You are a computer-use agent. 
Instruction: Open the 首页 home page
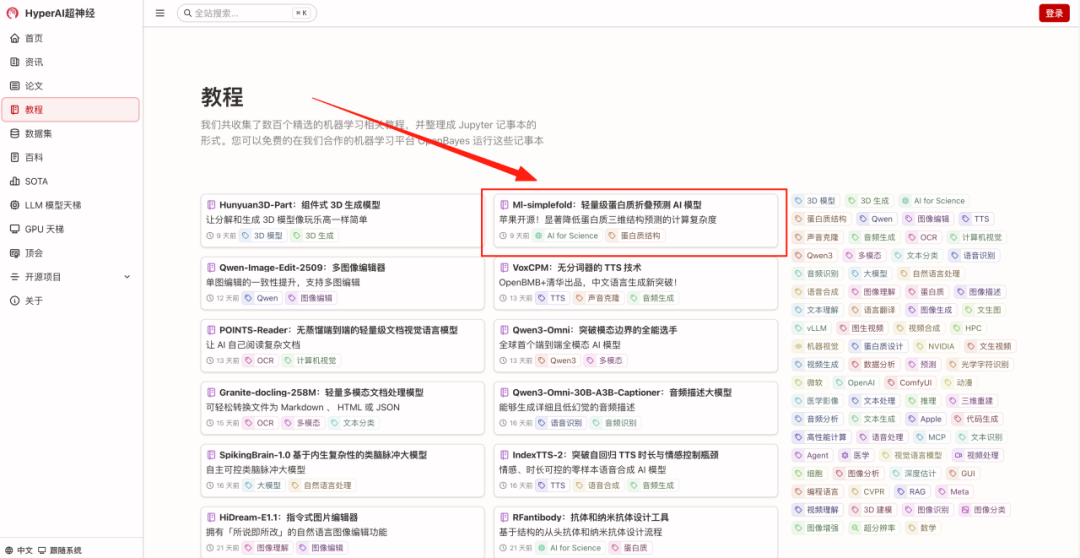pyautogui.click(x=34, y=38)
